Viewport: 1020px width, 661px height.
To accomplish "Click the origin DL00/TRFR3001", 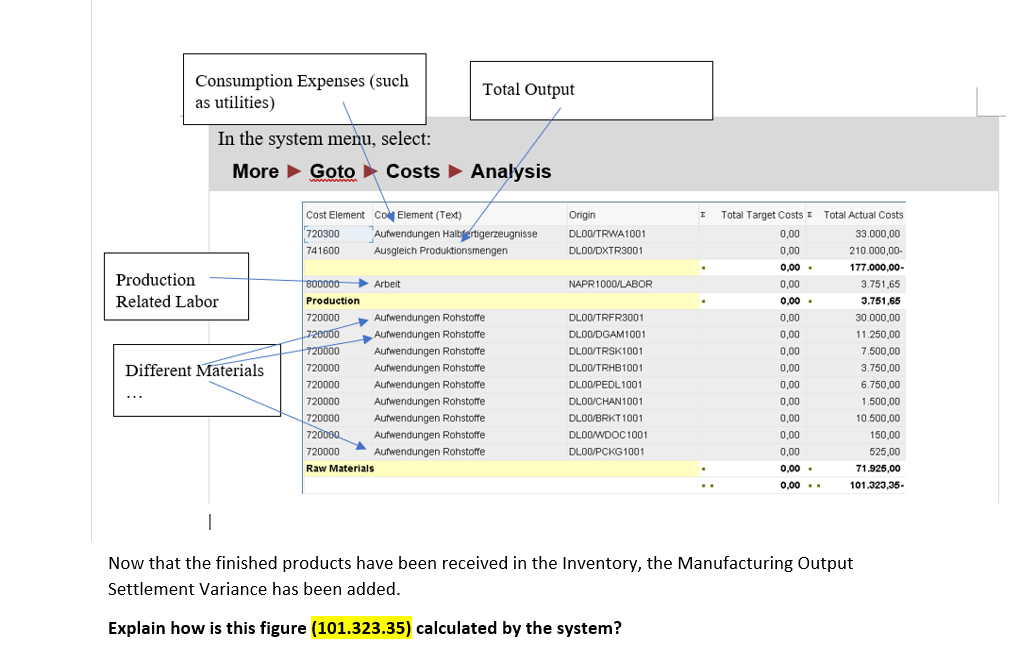I will click(606, 317).
